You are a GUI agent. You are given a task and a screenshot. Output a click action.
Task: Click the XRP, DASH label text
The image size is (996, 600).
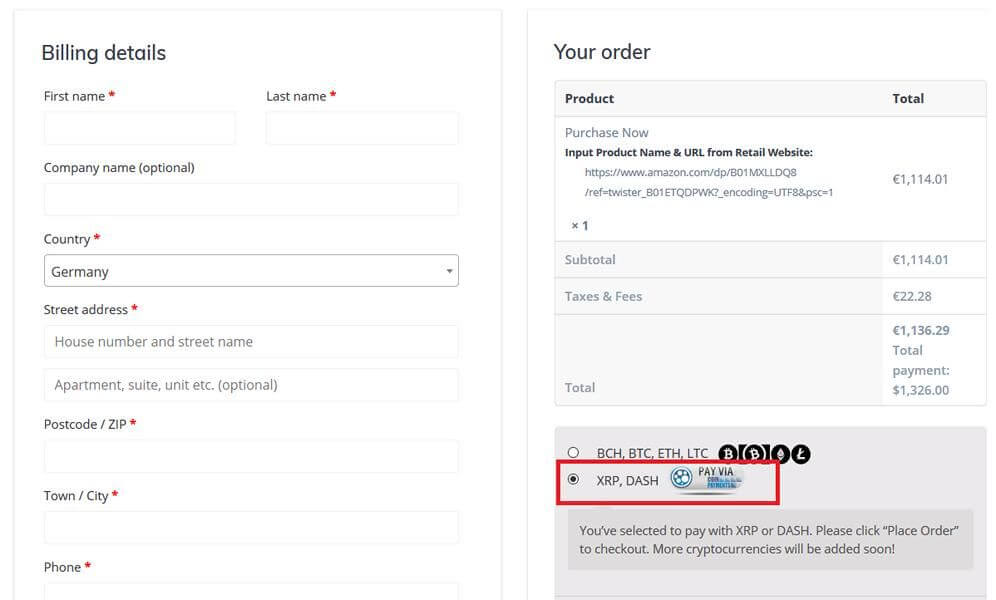(x=627, y=480)
